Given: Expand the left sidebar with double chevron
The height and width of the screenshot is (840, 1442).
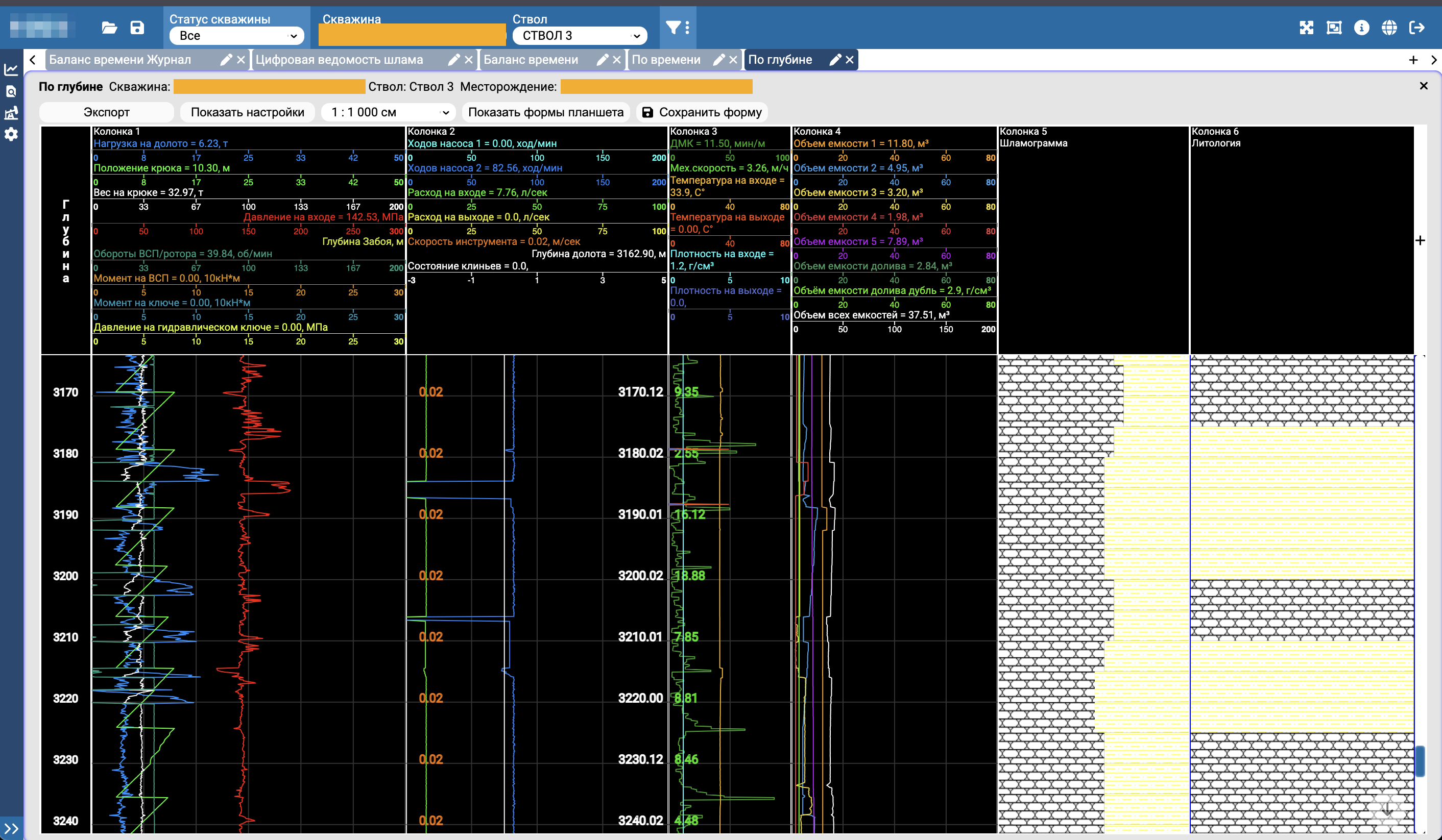Looking at the screenshot, I should 11,828.
